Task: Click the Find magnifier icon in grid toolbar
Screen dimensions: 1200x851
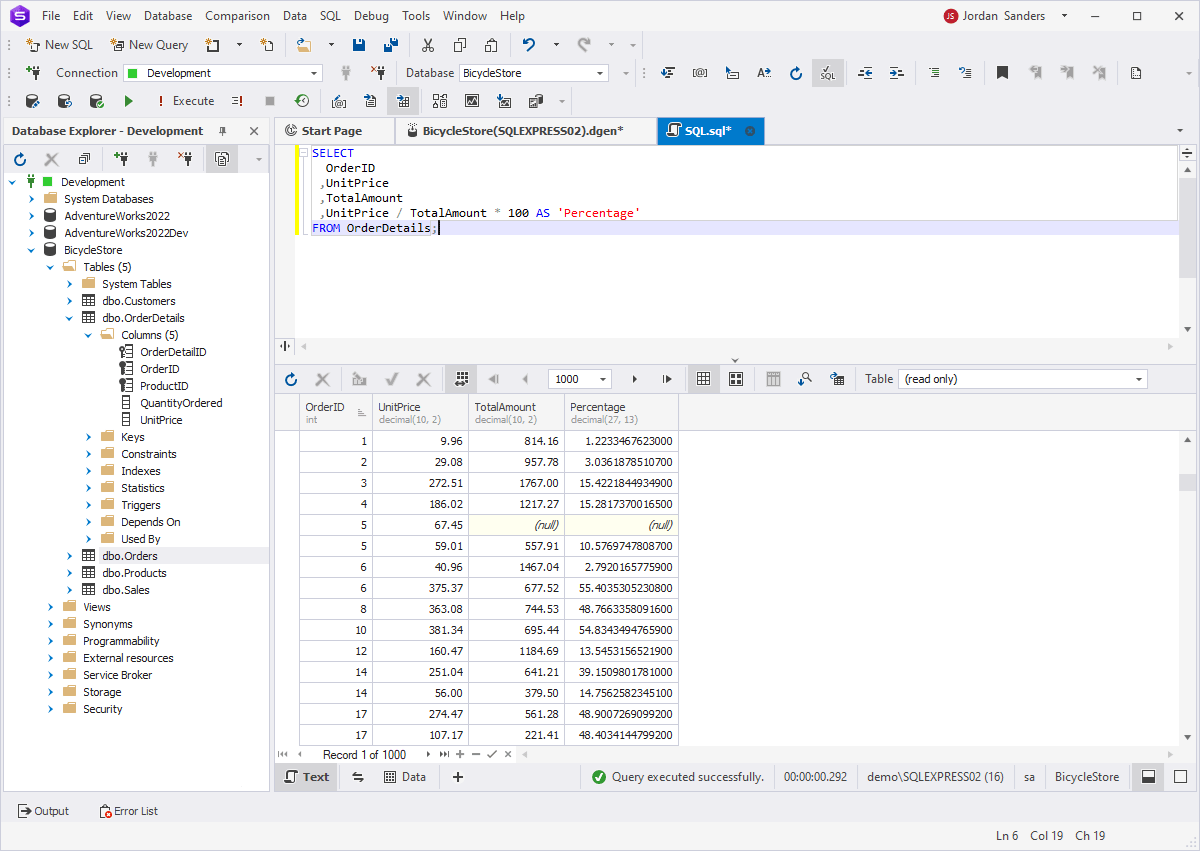Action: (x=805, y=379)
